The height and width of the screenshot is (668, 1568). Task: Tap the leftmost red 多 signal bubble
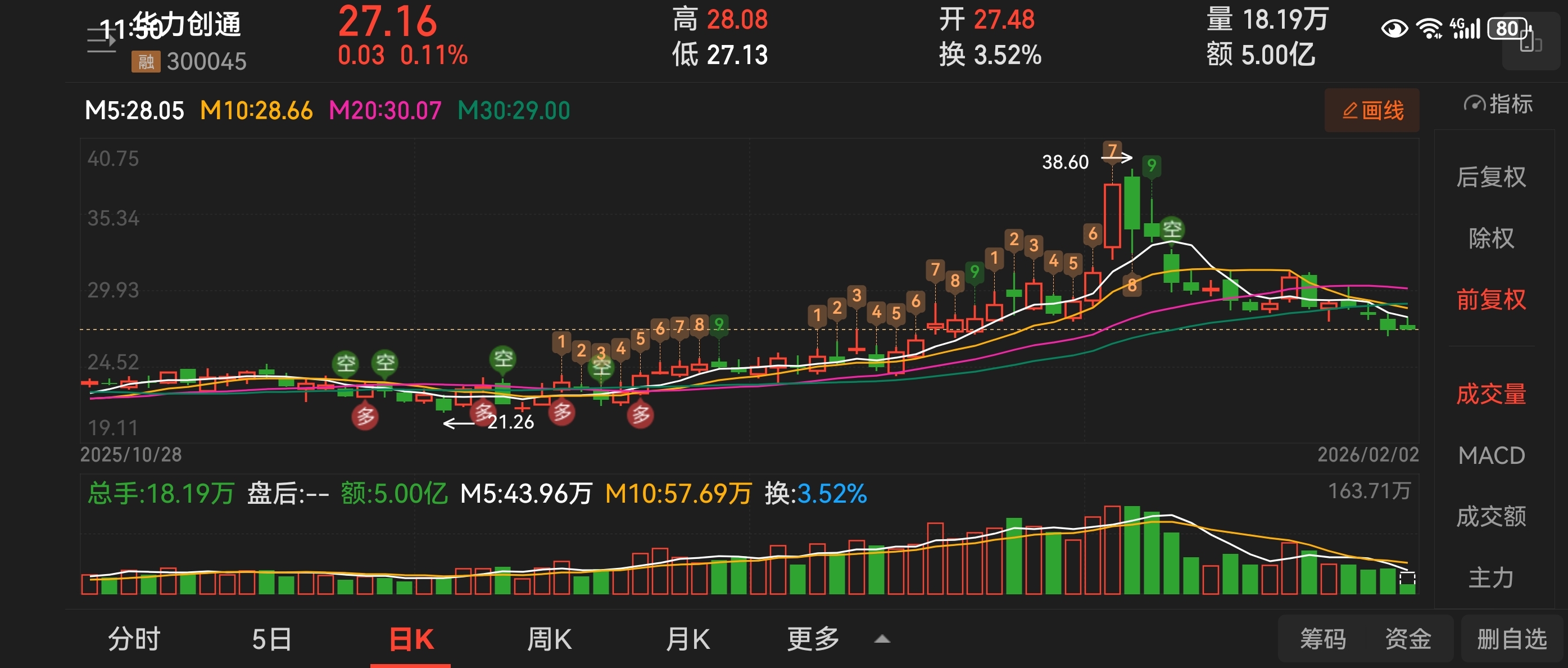(x=365, y=417)
